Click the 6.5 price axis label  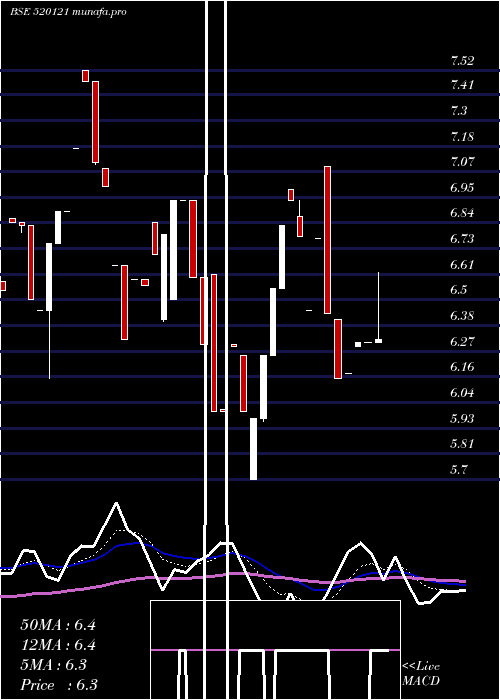[x=458, y=290]
